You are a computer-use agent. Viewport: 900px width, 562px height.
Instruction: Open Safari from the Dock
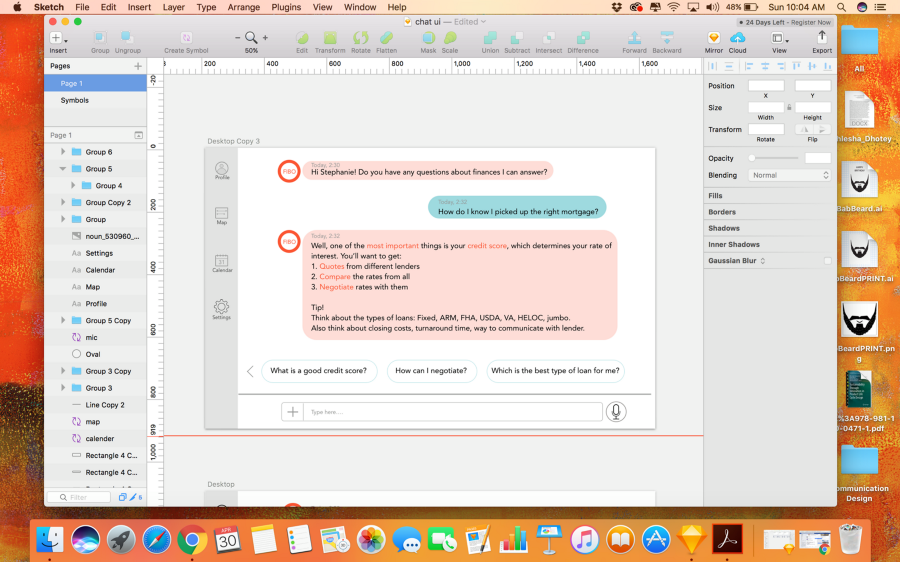[x=157, y=540]
